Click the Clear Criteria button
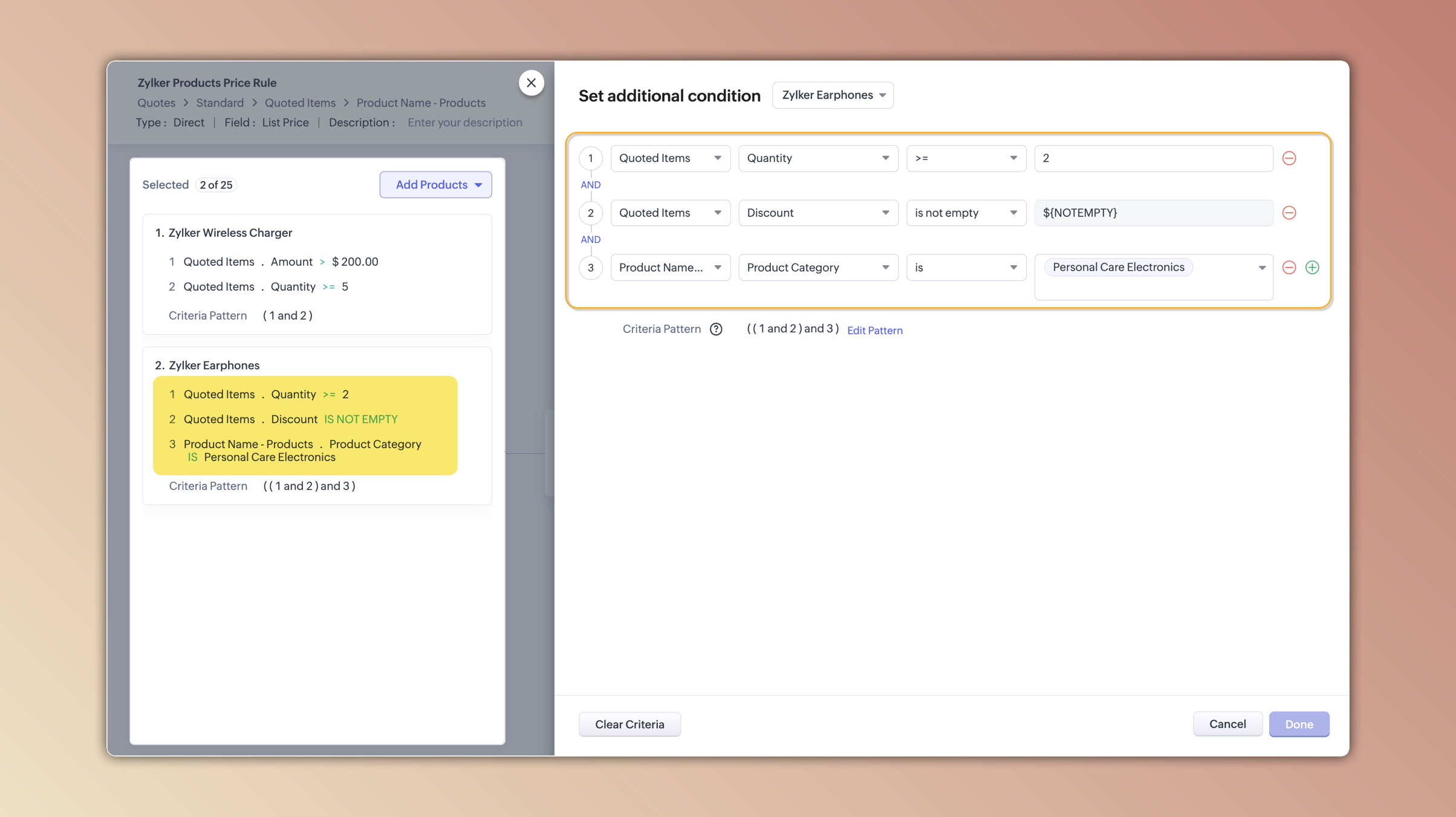 pyautogui.click(x=629, y=724)
